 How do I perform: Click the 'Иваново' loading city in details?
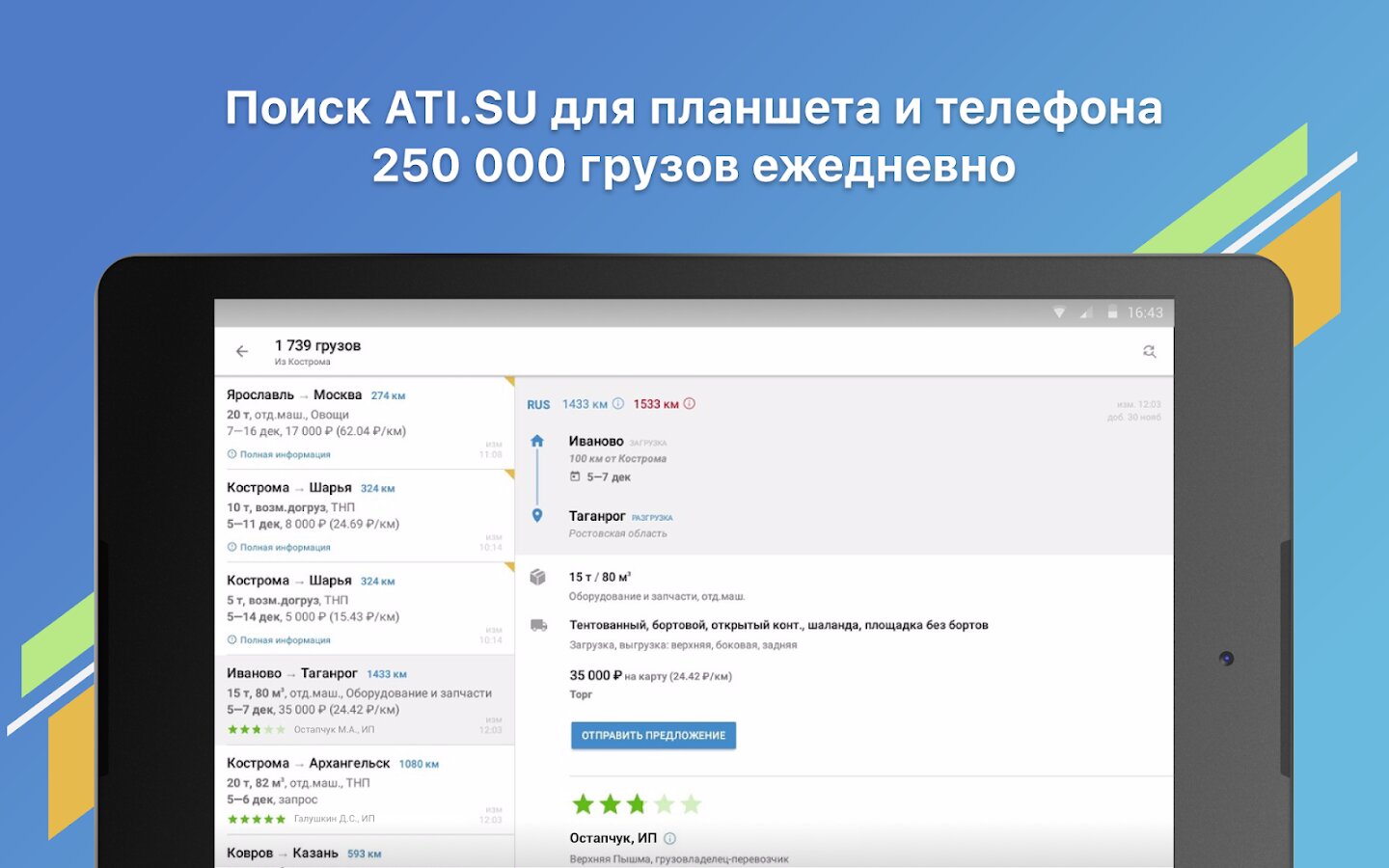tap(596, 441)
